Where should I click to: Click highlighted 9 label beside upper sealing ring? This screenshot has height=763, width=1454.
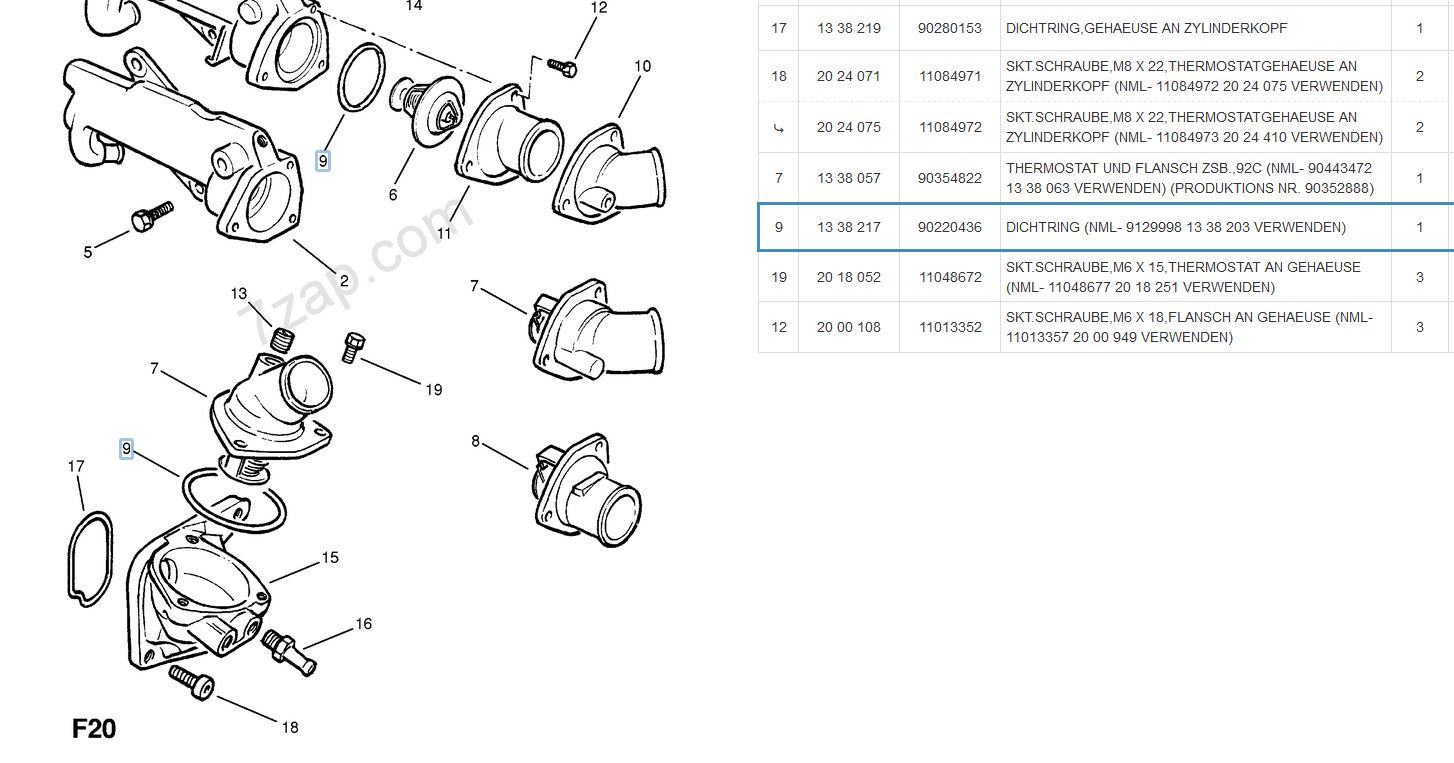(x=322, y=161)
